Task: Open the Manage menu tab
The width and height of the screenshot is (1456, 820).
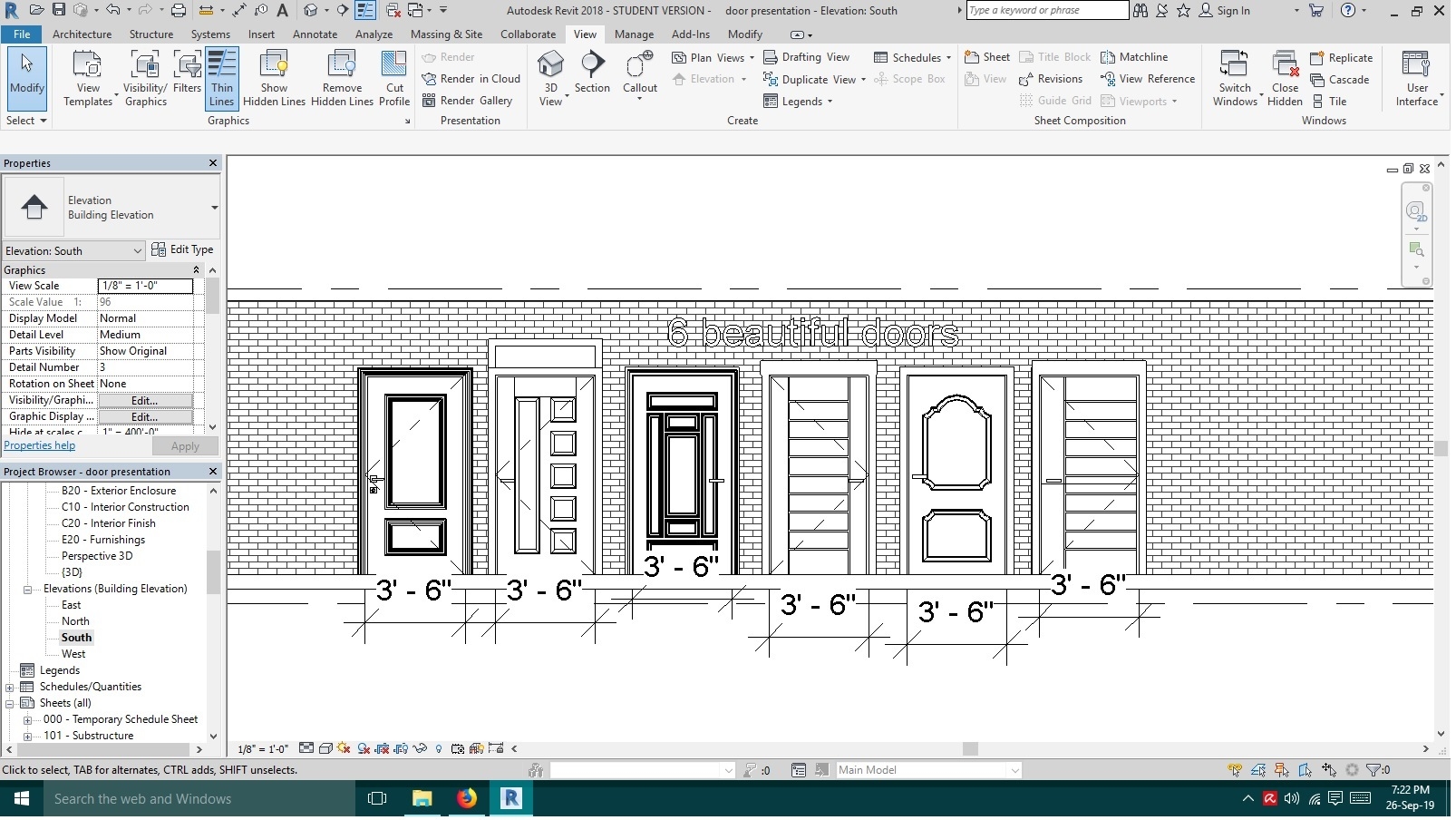Action: pos(634,34)
